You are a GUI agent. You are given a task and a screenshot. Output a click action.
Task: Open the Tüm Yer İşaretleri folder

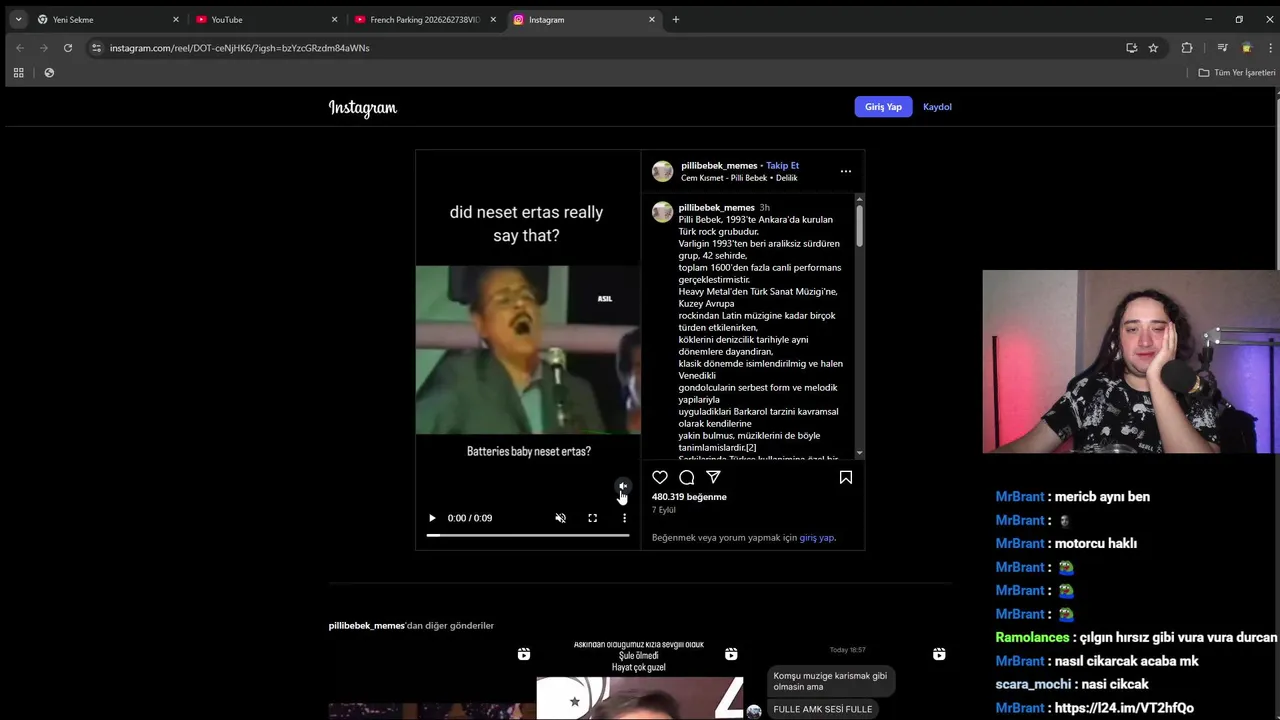click(x=1237, y=72)
